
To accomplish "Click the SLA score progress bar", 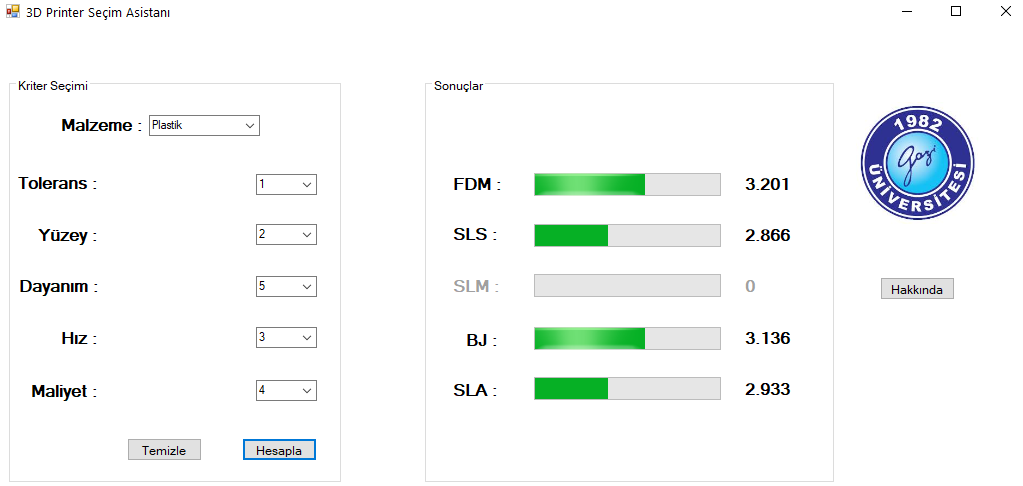I will click(x=627, y=389).
